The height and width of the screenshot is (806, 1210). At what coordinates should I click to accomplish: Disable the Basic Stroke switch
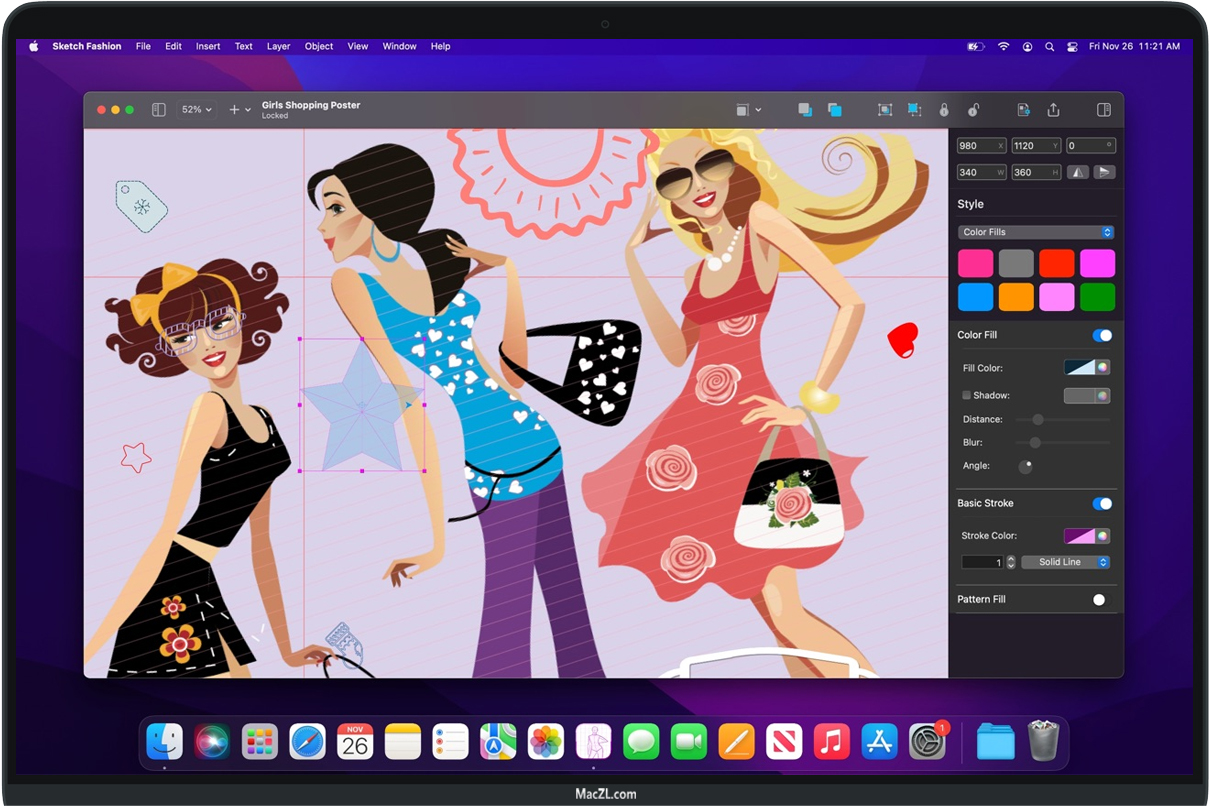point(1101,503)
